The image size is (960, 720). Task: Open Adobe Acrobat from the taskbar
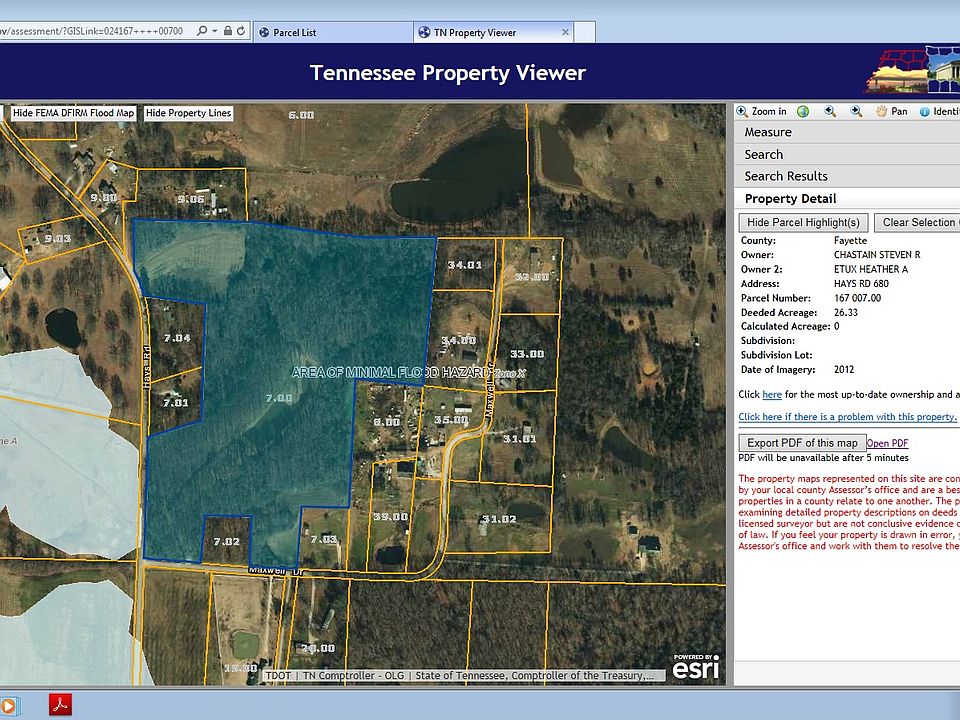point(62,704)
